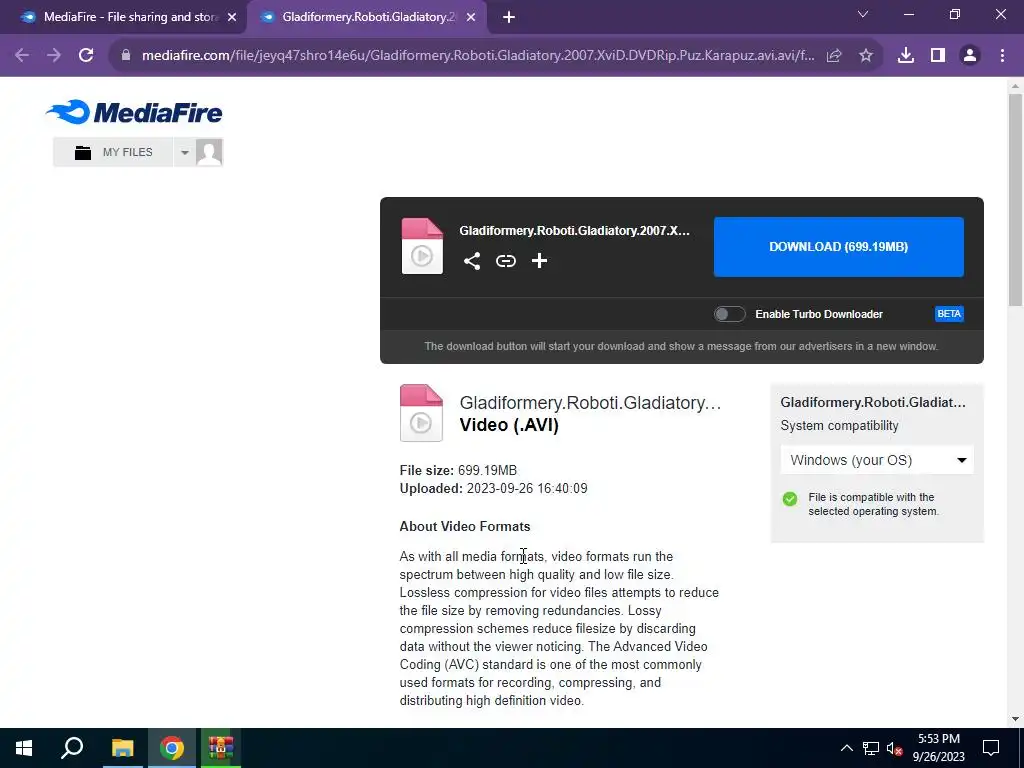Click the address bar URL
Screen dimensions: 1024x768
pyautogui.click(x=478, y=56)
